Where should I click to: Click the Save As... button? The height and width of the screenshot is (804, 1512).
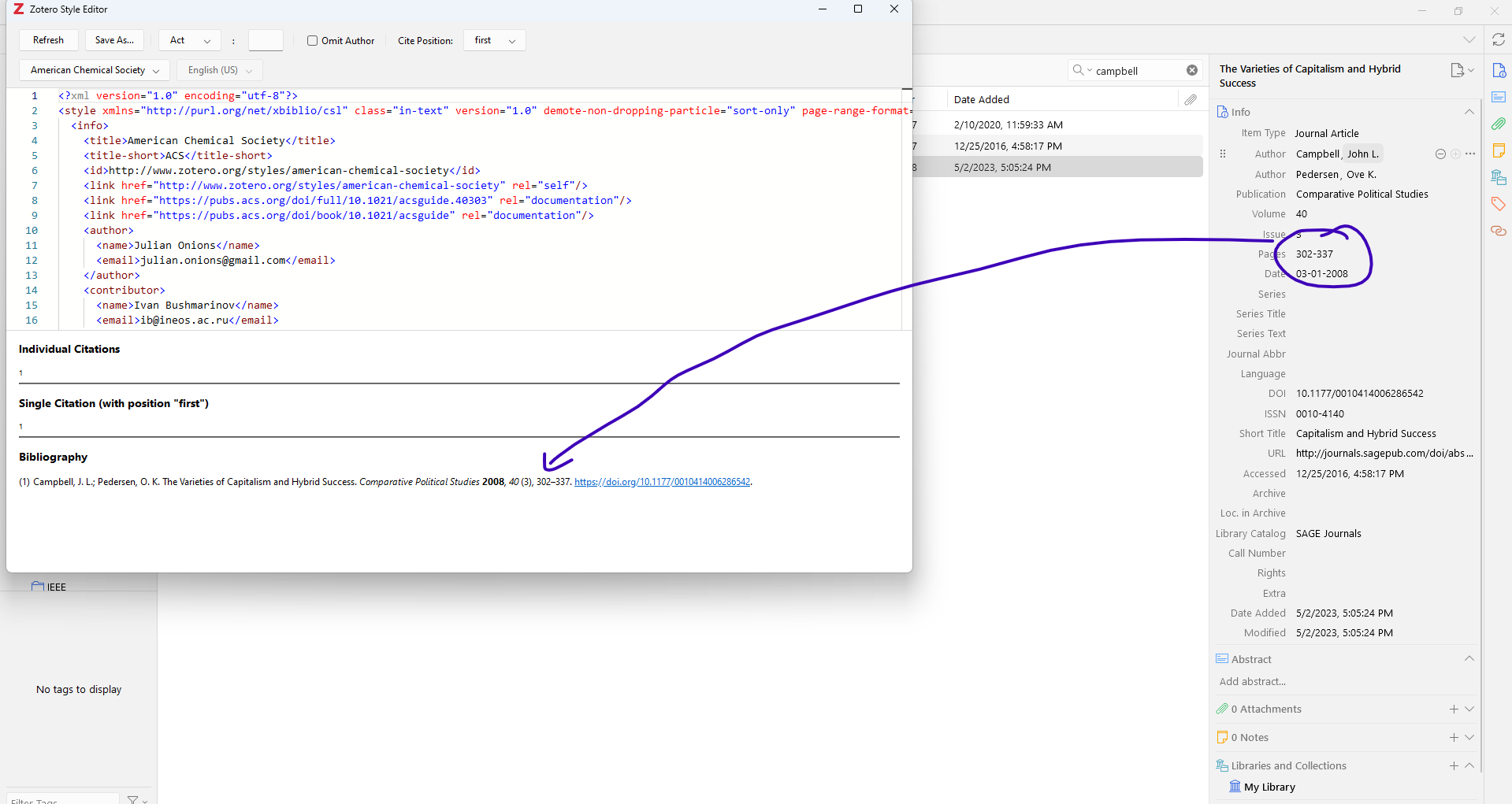tap(114, 40)
